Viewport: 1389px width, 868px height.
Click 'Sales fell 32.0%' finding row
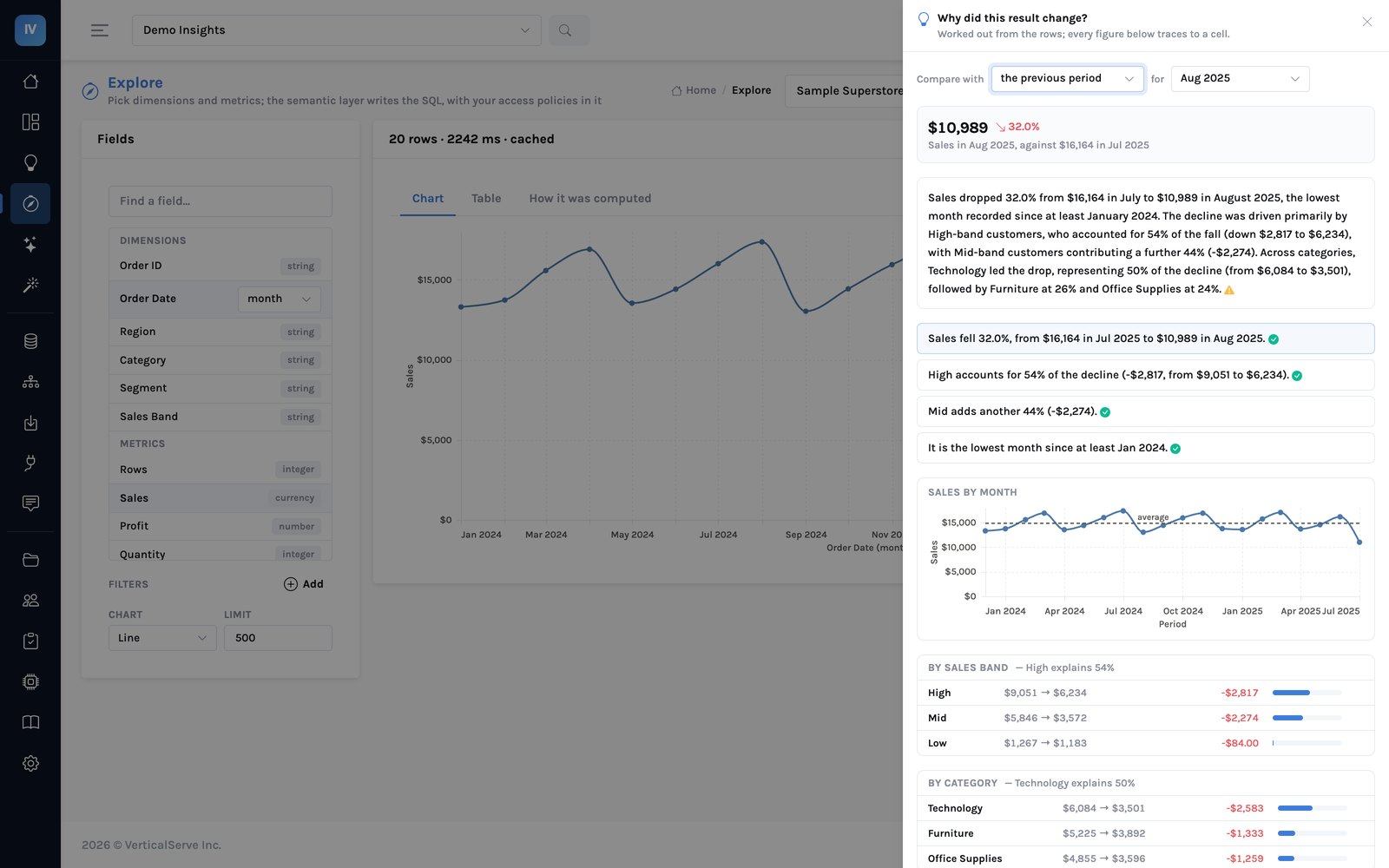(x=1146, y=339)
